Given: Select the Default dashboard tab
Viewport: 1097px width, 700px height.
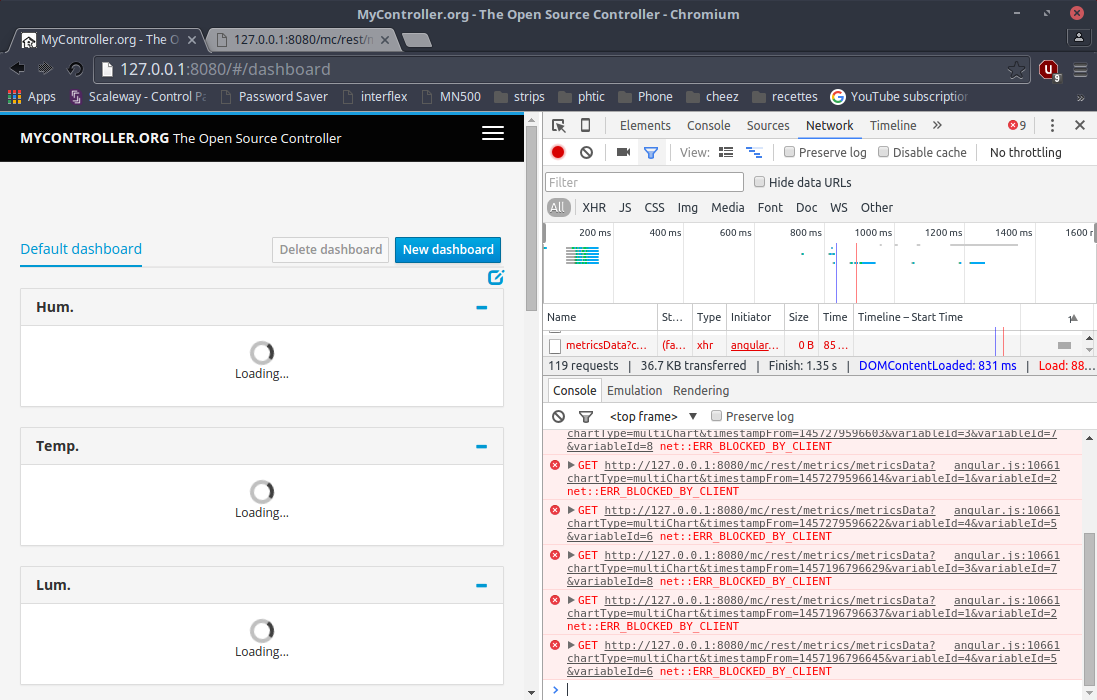Looking at the screenshot, I should click(81, 249).
